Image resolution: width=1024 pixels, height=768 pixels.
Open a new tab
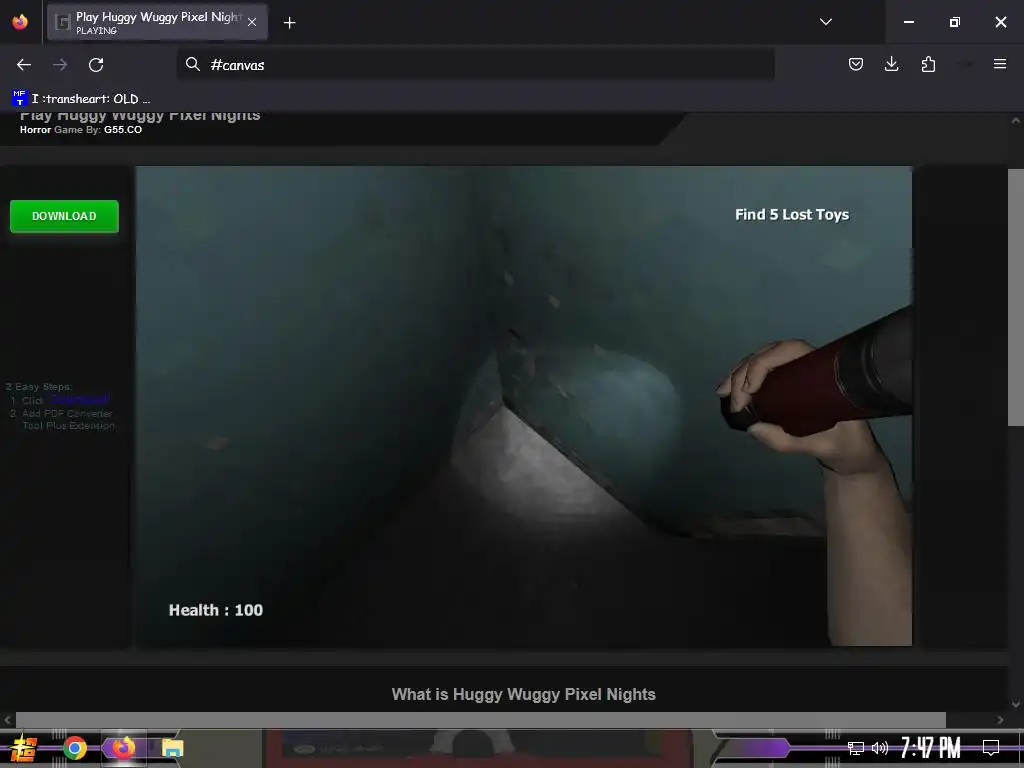pyautogui.click(x=289, y=23)
